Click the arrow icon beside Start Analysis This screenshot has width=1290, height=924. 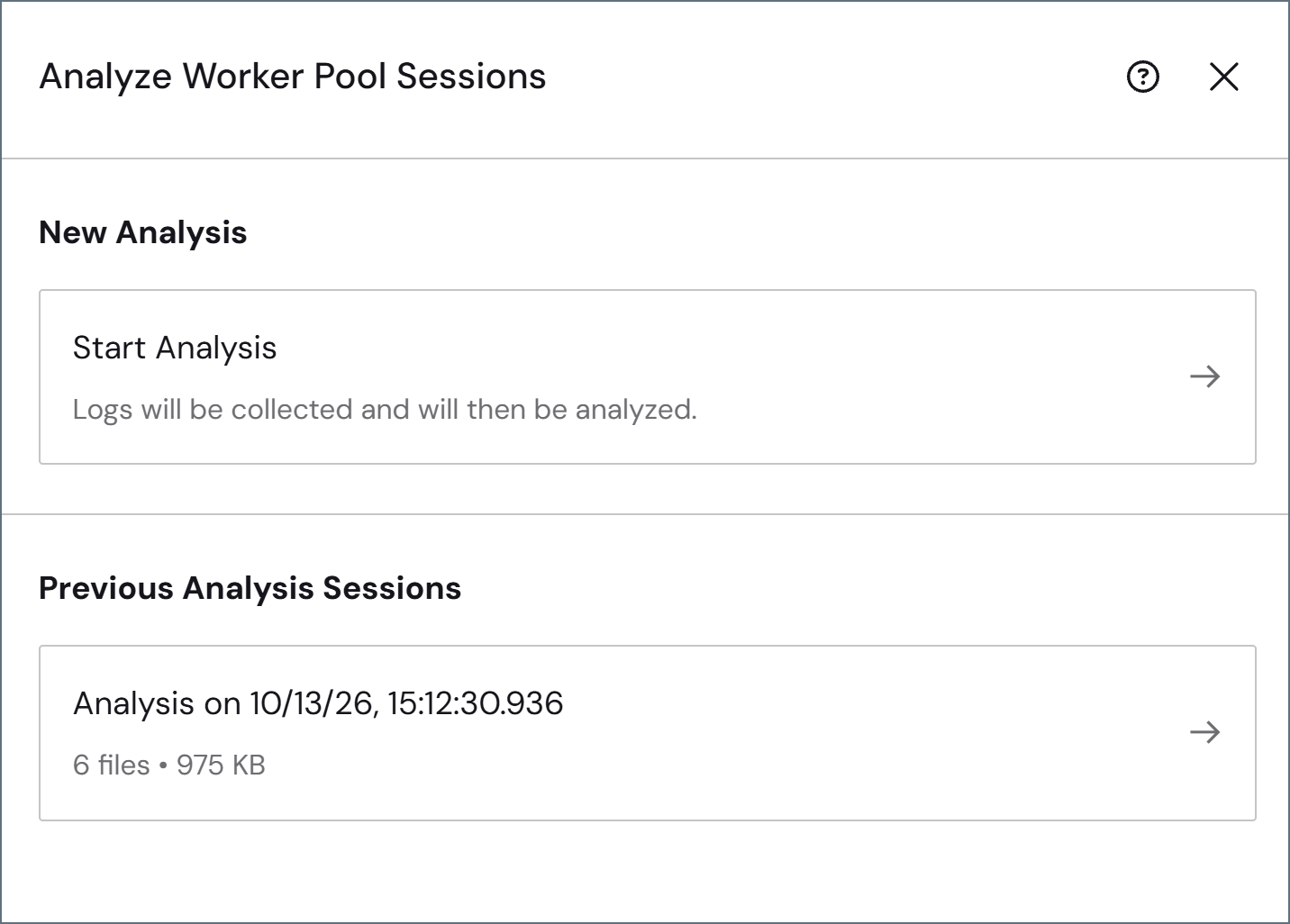pyautogui.click(x=1204, y=376)
